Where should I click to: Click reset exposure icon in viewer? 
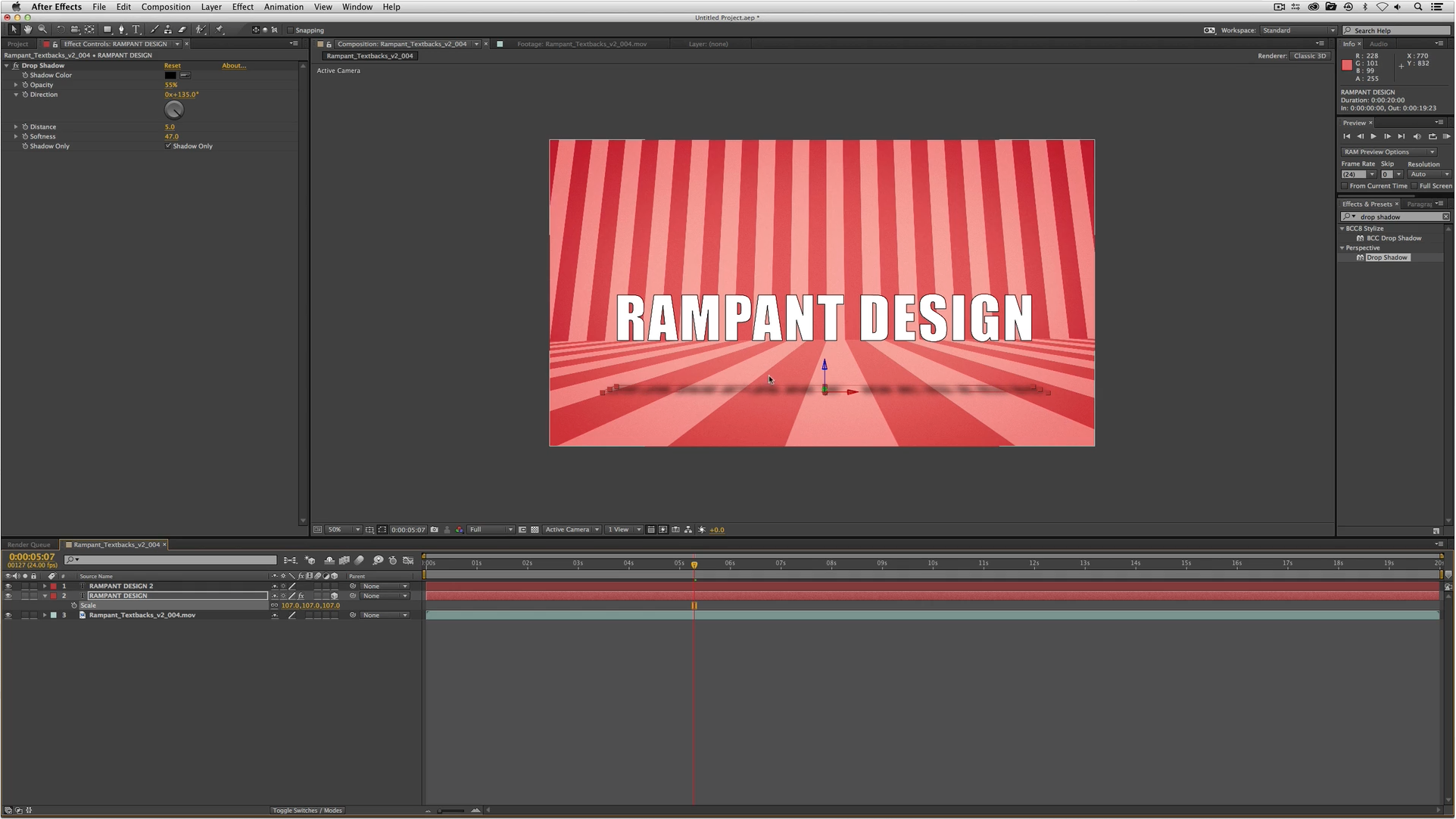click(x=701, y=530)
